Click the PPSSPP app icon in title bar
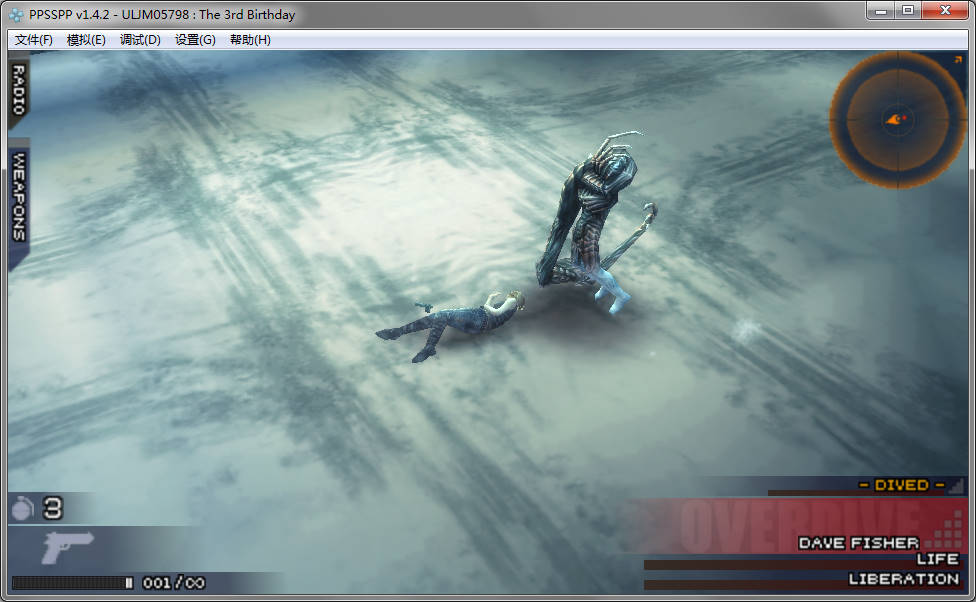This screenshot has width=976, height=602. (x=17, y=14)
